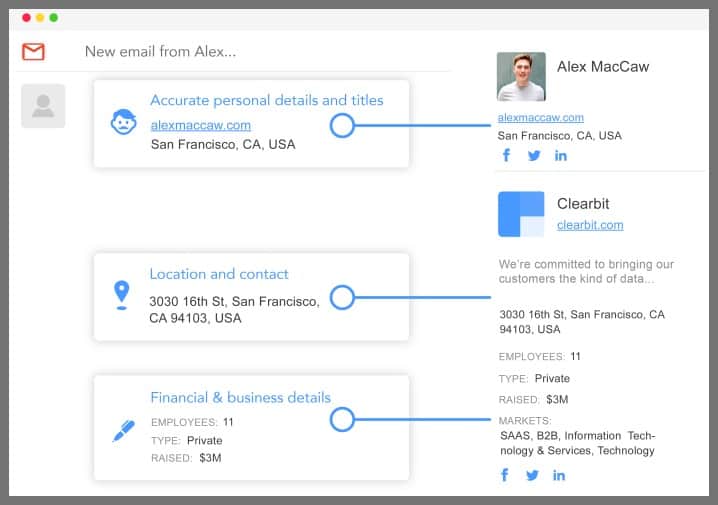Click the circle marker on location card
718x505 pixels.
(342, 297)
